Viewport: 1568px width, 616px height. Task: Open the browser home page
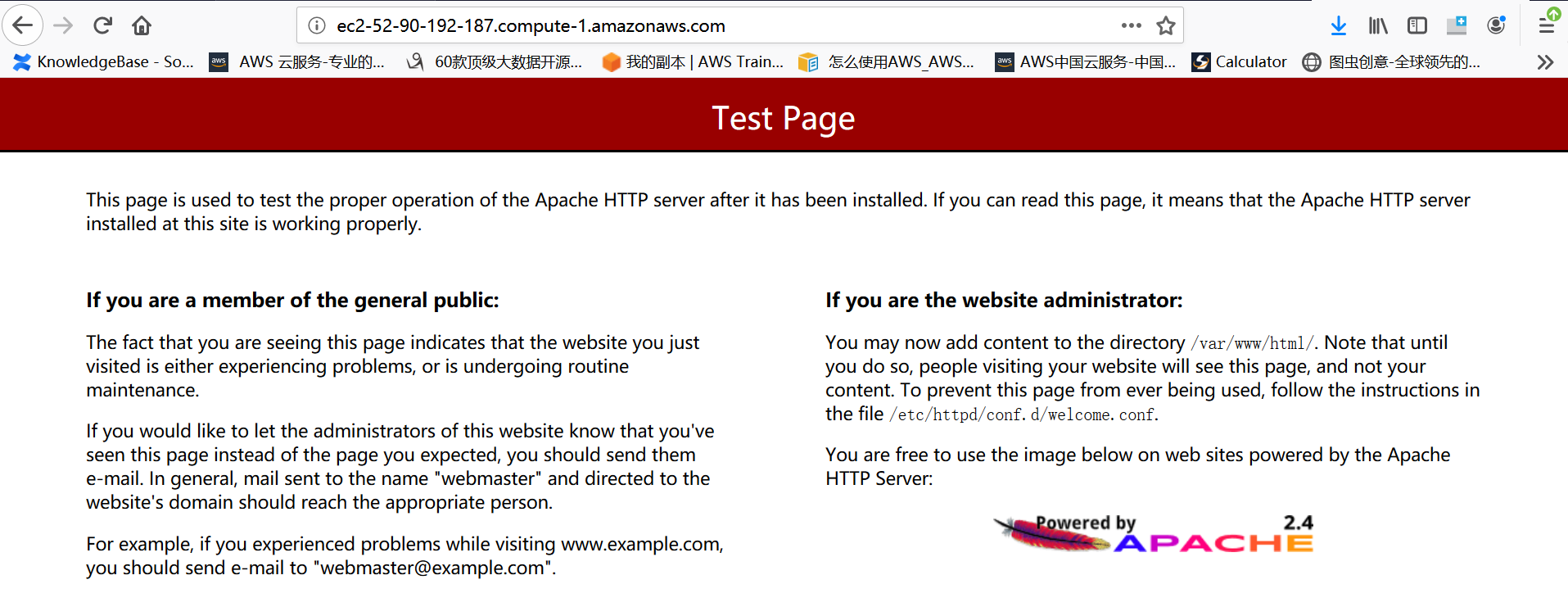tap(142, 25)
